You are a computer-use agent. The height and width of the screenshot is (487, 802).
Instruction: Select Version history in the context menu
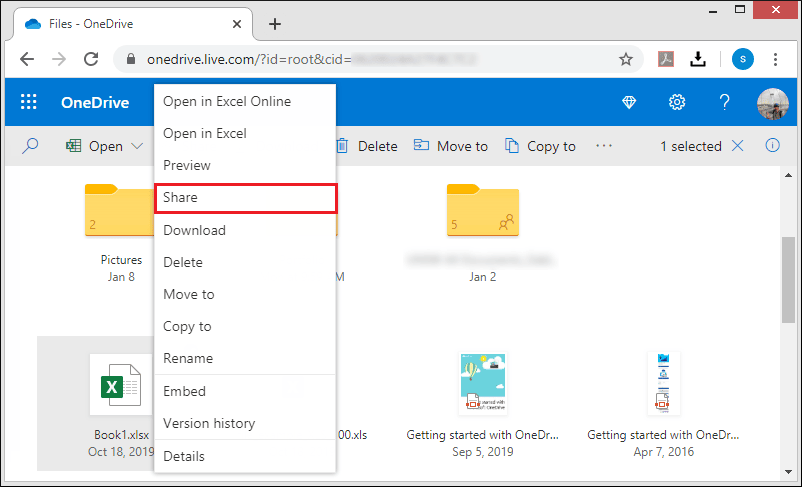tap(245, 424)
